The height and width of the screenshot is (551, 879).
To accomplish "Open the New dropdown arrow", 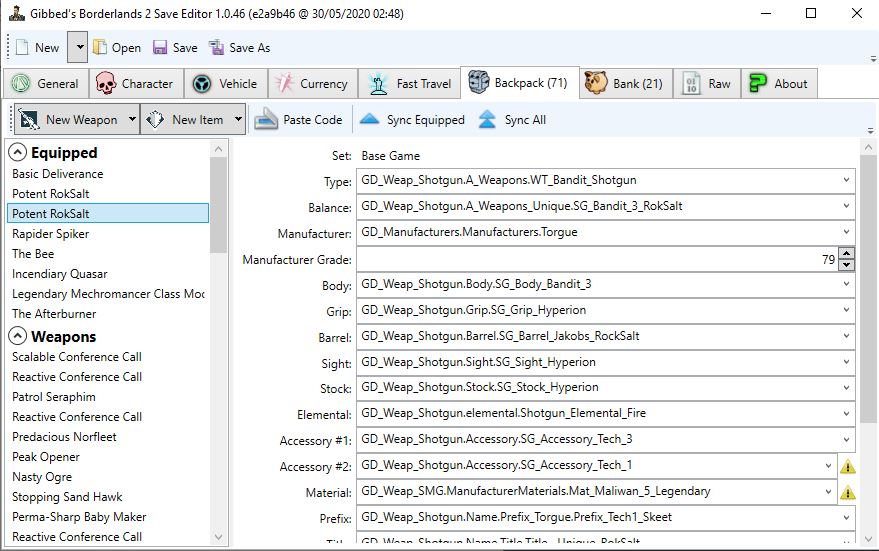I will tap(78, 47).
